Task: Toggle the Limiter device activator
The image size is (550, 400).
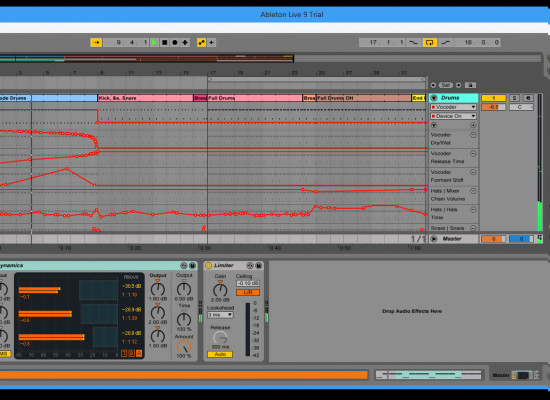Action: point(208,266)
